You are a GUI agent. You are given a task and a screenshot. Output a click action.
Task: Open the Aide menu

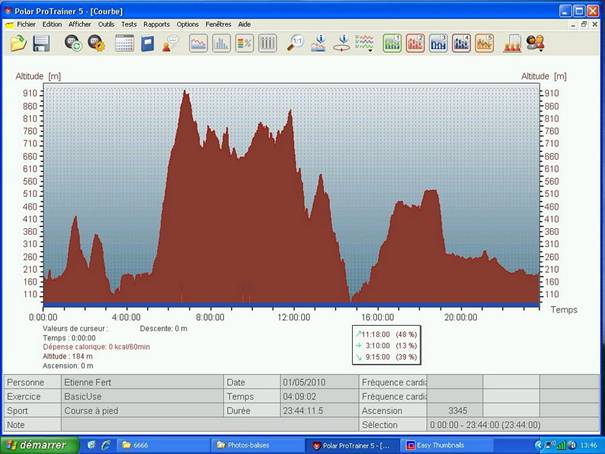point(244,23)
